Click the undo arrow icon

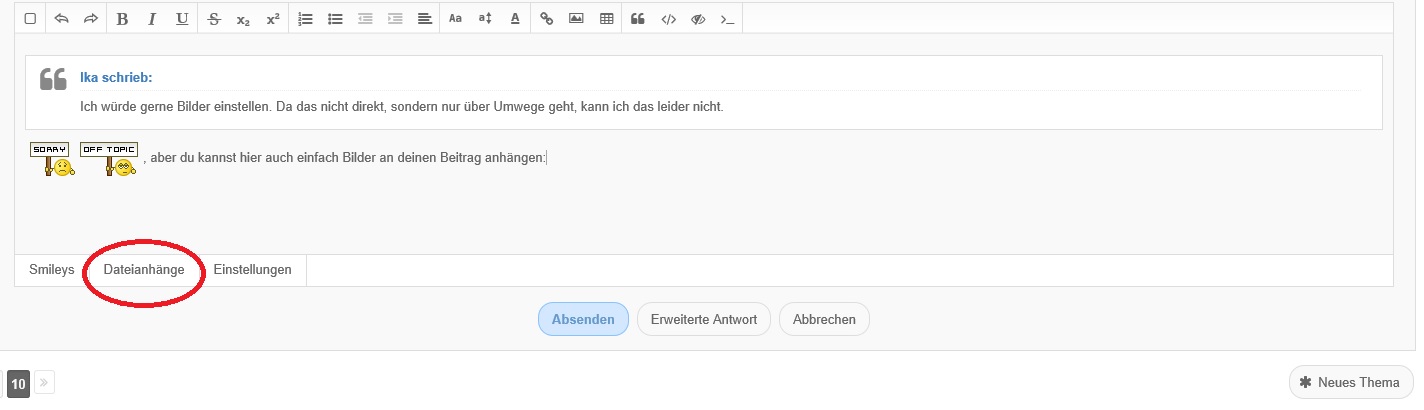point(61,19)
